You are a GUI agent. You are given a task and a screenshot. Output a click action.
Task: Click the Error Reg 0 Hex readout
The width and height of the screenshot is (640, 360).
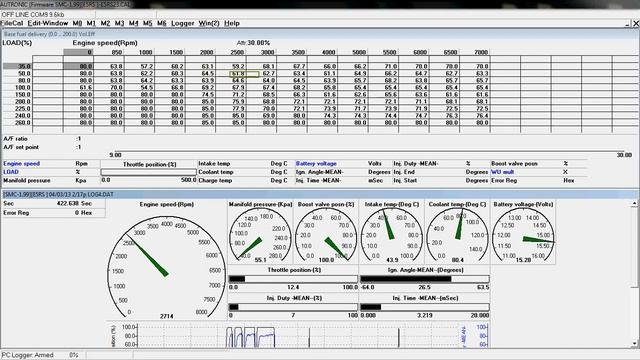53,213
